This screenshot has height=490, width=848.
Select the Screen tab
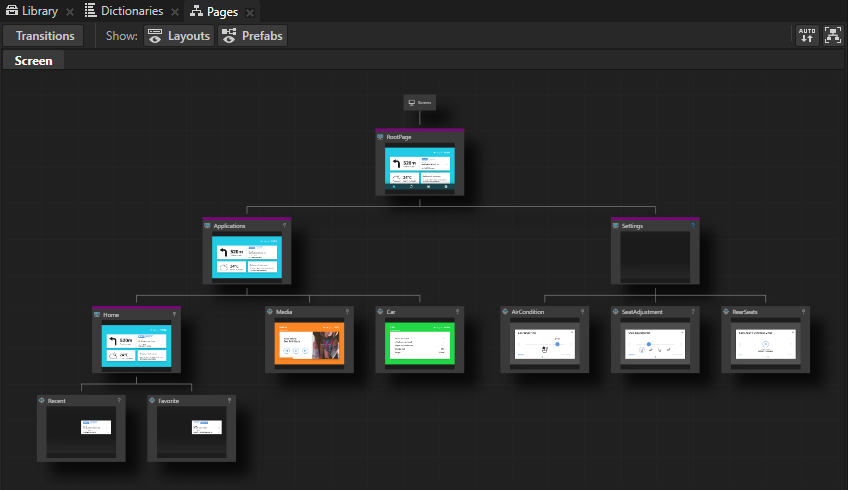pos(33,61)
